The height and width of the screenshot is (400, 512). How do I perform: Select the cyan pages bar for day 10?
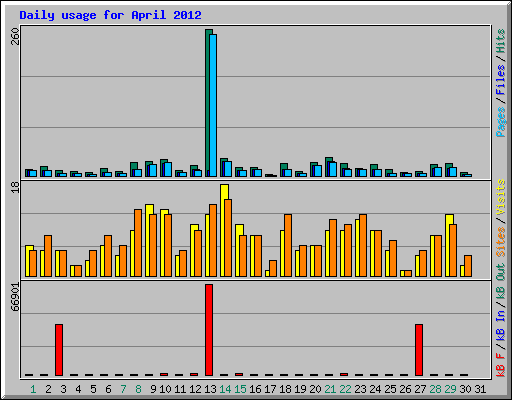click(x=168, y=169)
